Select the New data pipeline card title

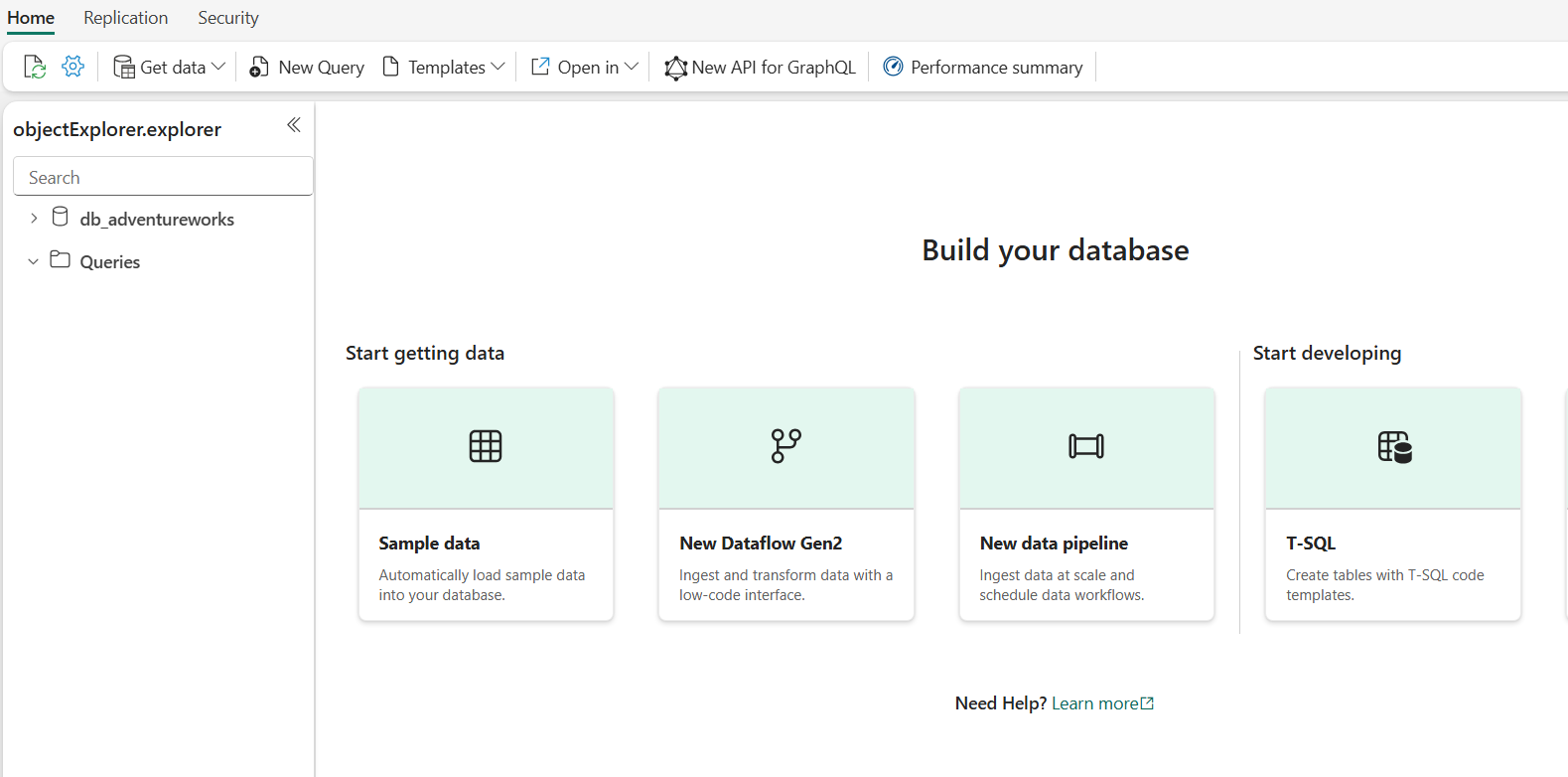click(x=1054, y=544)
